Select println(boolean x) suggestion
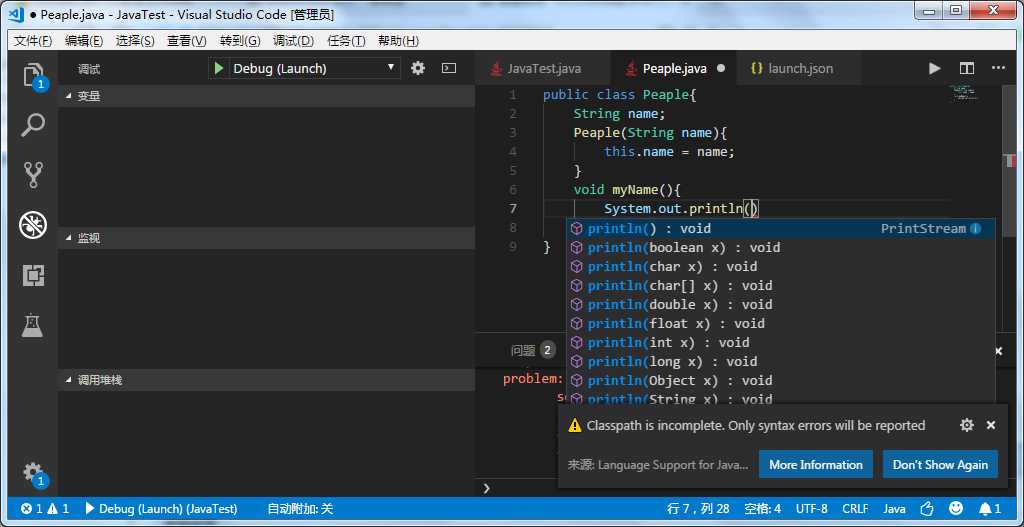Image resolution: width=1024 pixels, height=527 pixels. [x=780, y=248]
